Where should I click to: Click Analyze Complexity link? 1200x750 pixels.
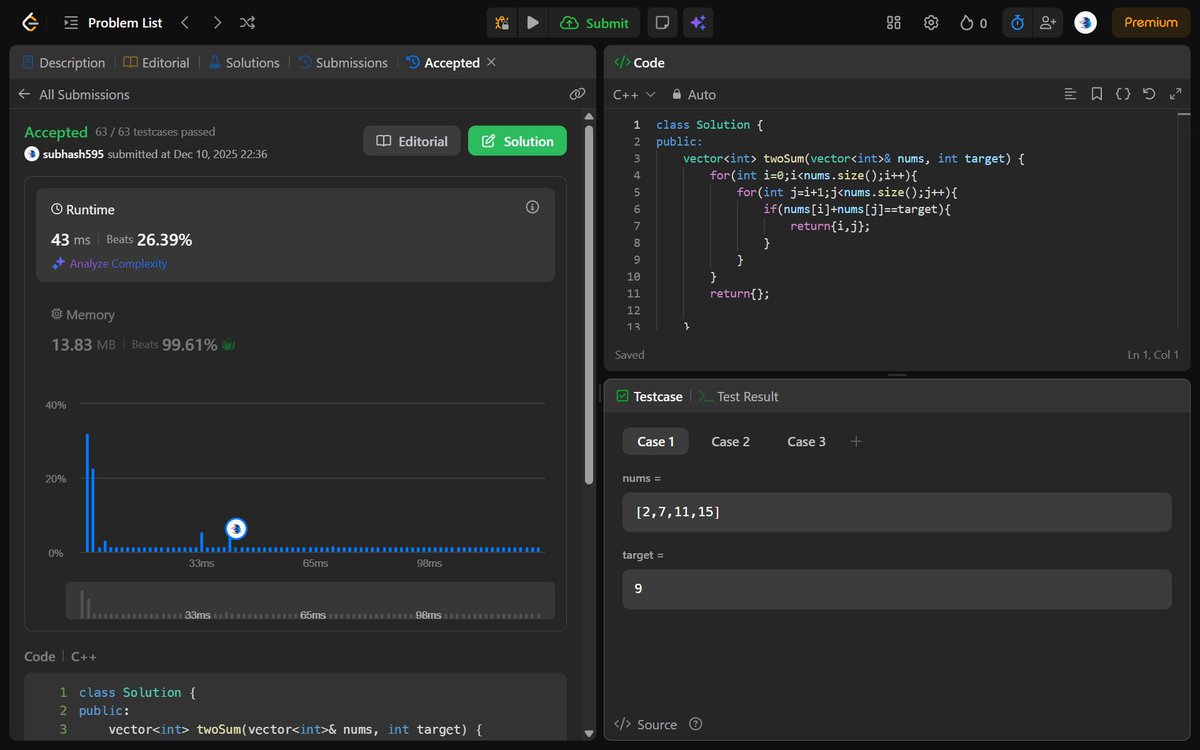coord(110,263)
